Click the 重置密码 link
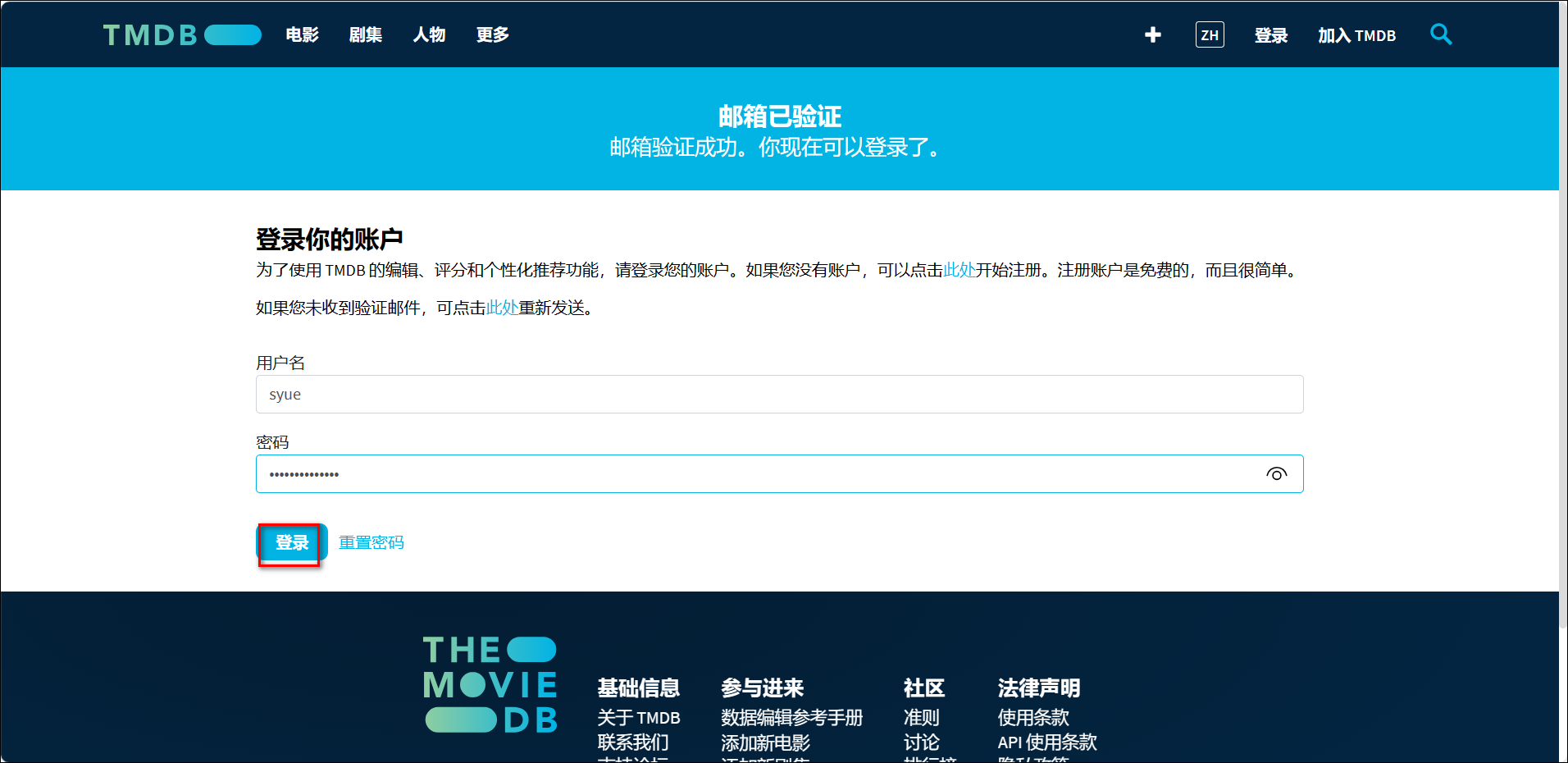The height and width of the screenshot is (763, 1568). click(x=371, y=542)
